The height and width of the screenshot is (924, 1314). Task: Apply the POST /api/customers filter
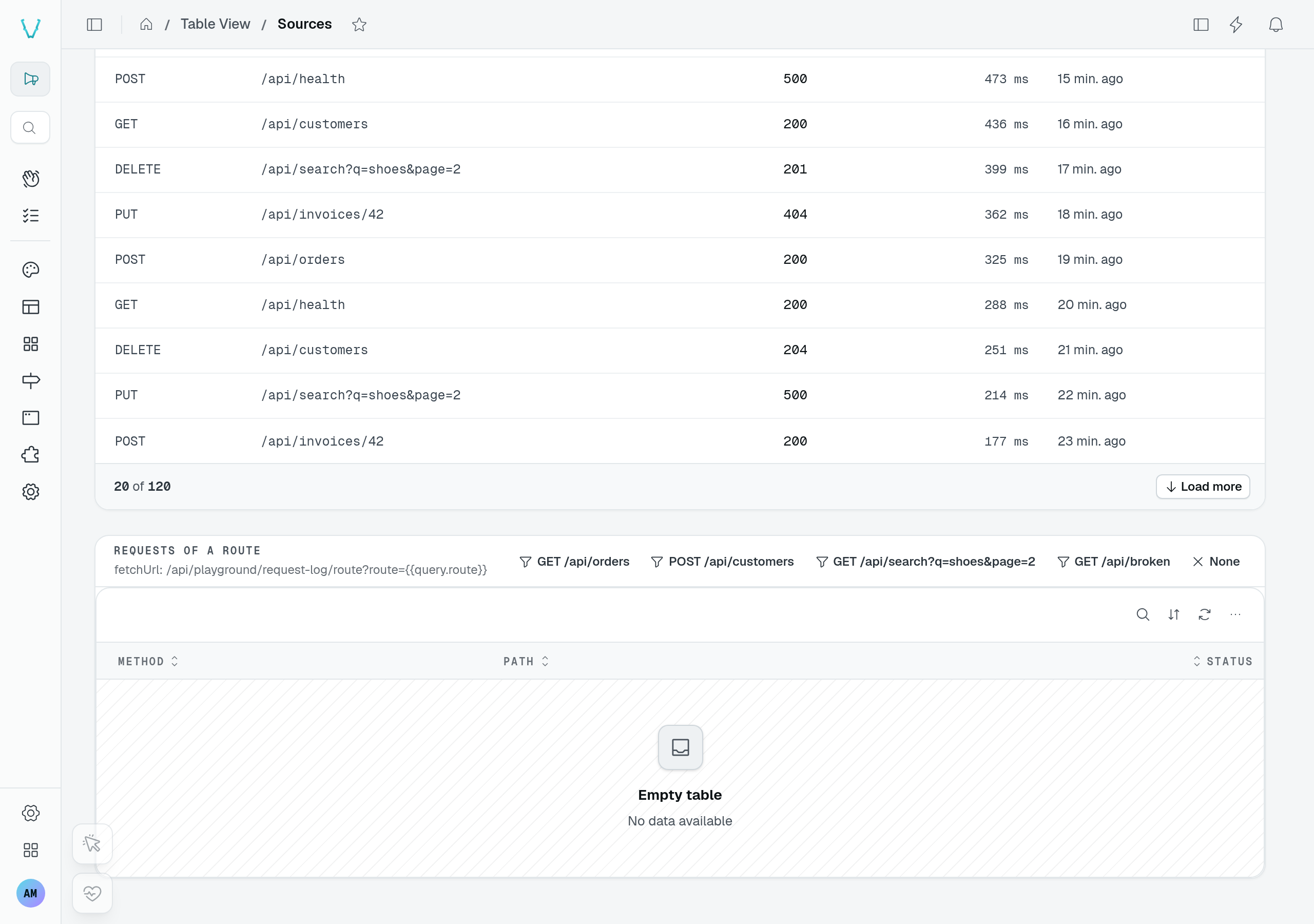point(722,562)
